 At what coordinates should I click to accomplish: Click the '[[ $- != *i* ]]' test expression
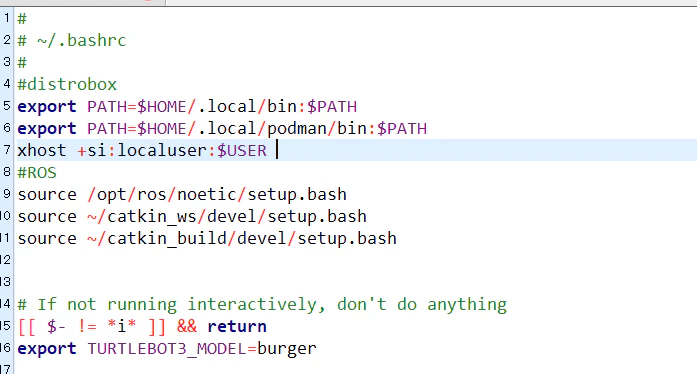(92, 326)
